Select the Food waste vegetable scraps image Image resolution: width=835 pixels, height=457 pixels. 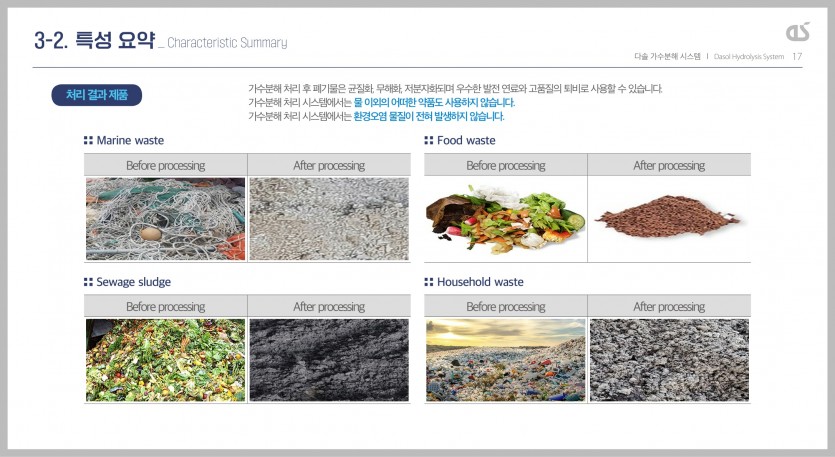click(505, 219)
